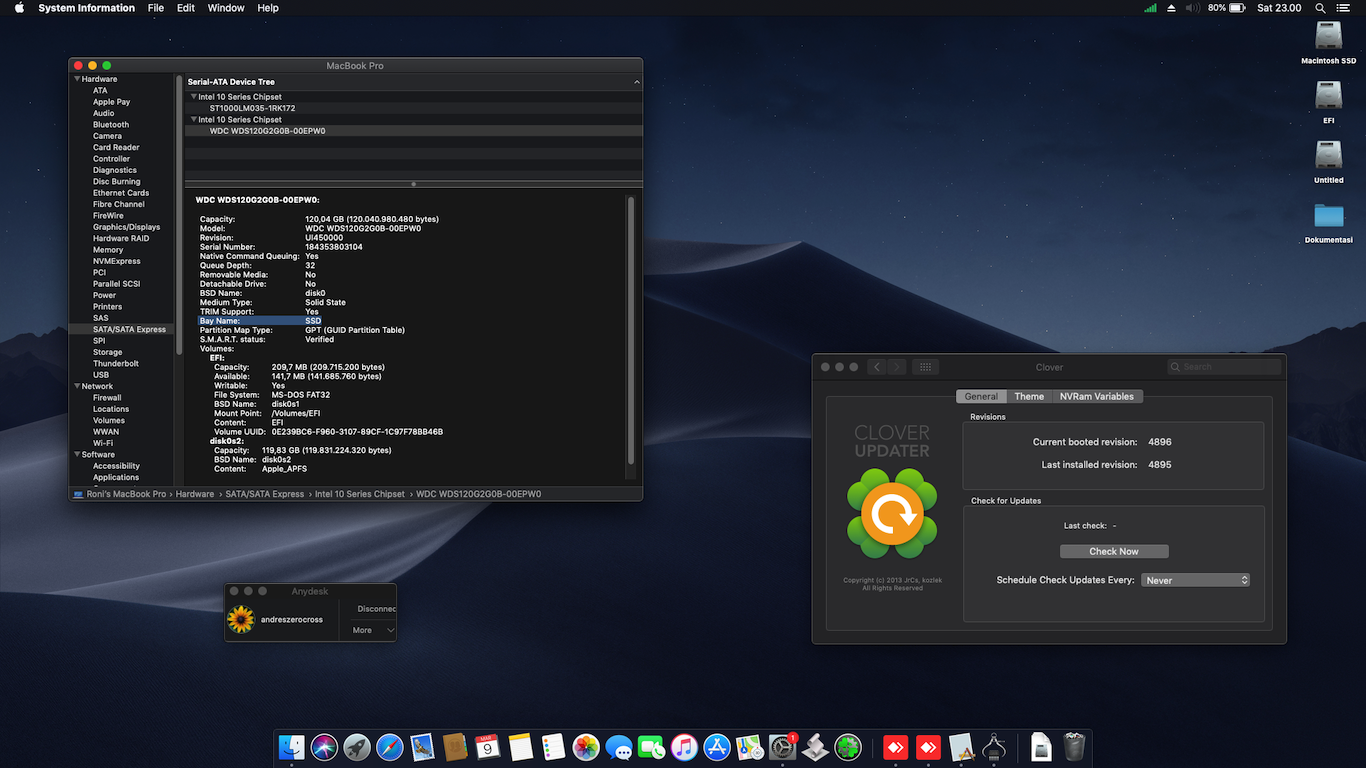Click the Check Now button
1366x768 pixels.
[x=1113, y=551]
